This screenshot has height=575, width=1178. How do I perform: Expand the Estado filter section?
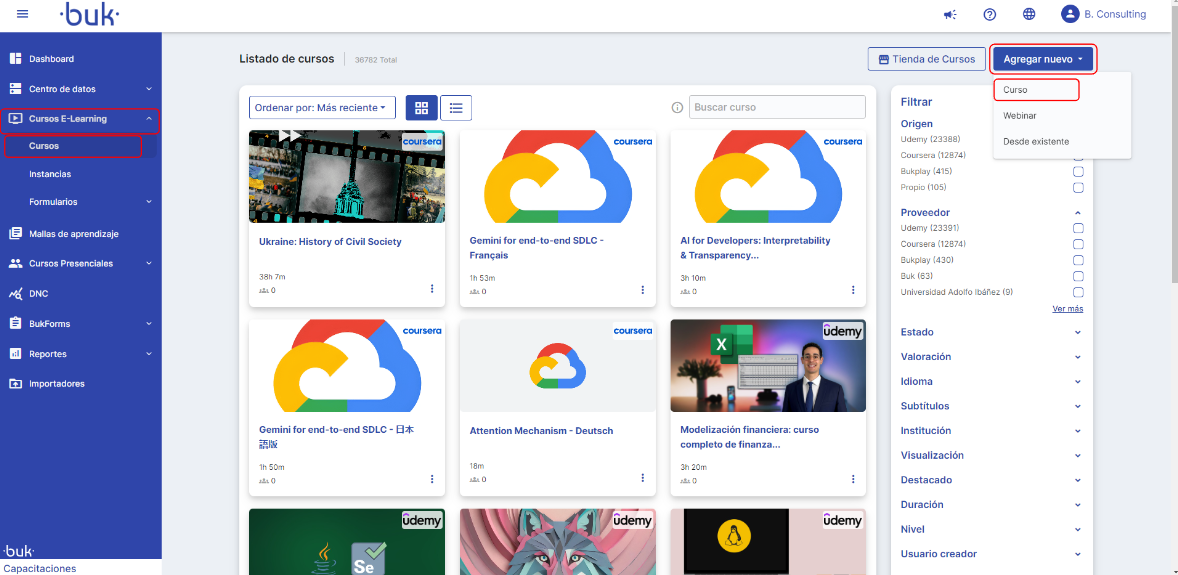pyautogui.click(x=1077, y=332)
